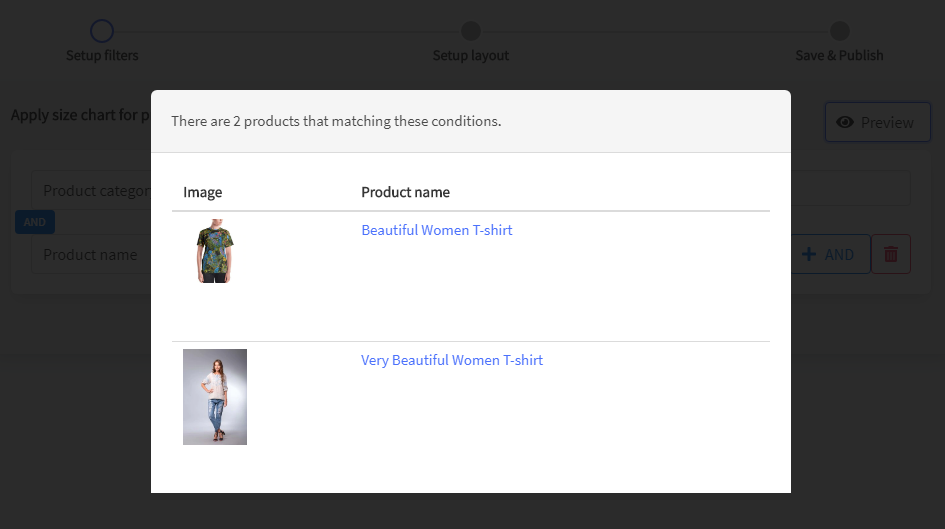Click the Image column header
945x529 pixels.
click(x=202, y=192)
